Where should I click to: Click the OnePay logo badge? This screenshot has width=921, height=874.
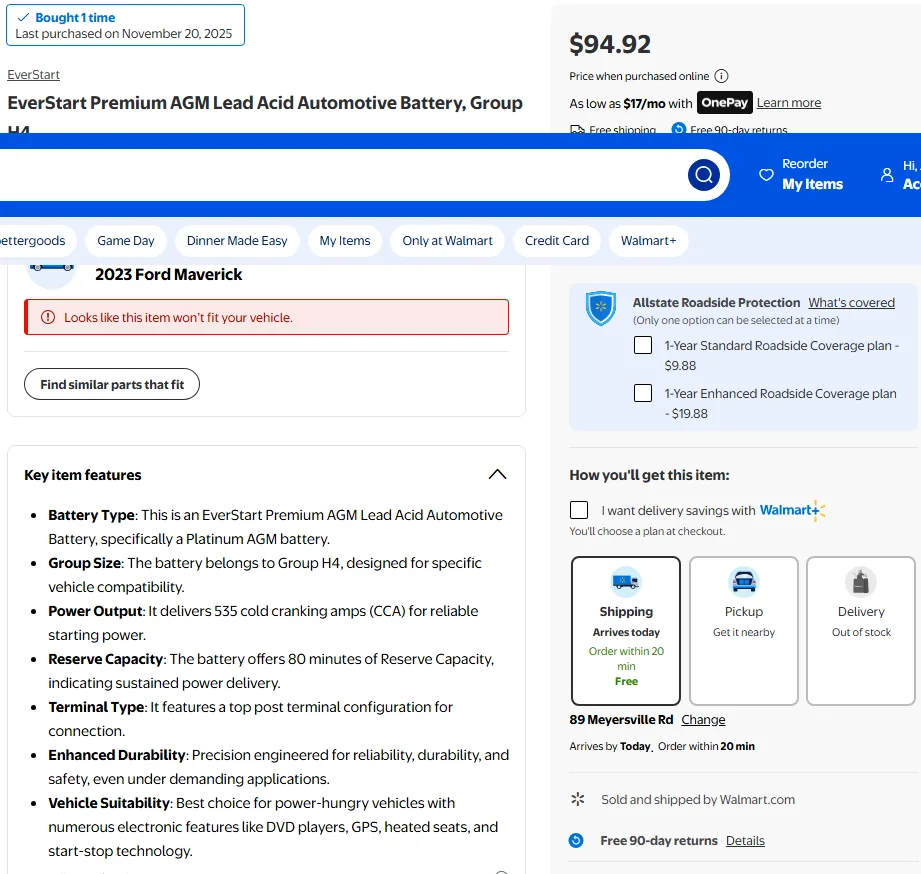(724, 103)
